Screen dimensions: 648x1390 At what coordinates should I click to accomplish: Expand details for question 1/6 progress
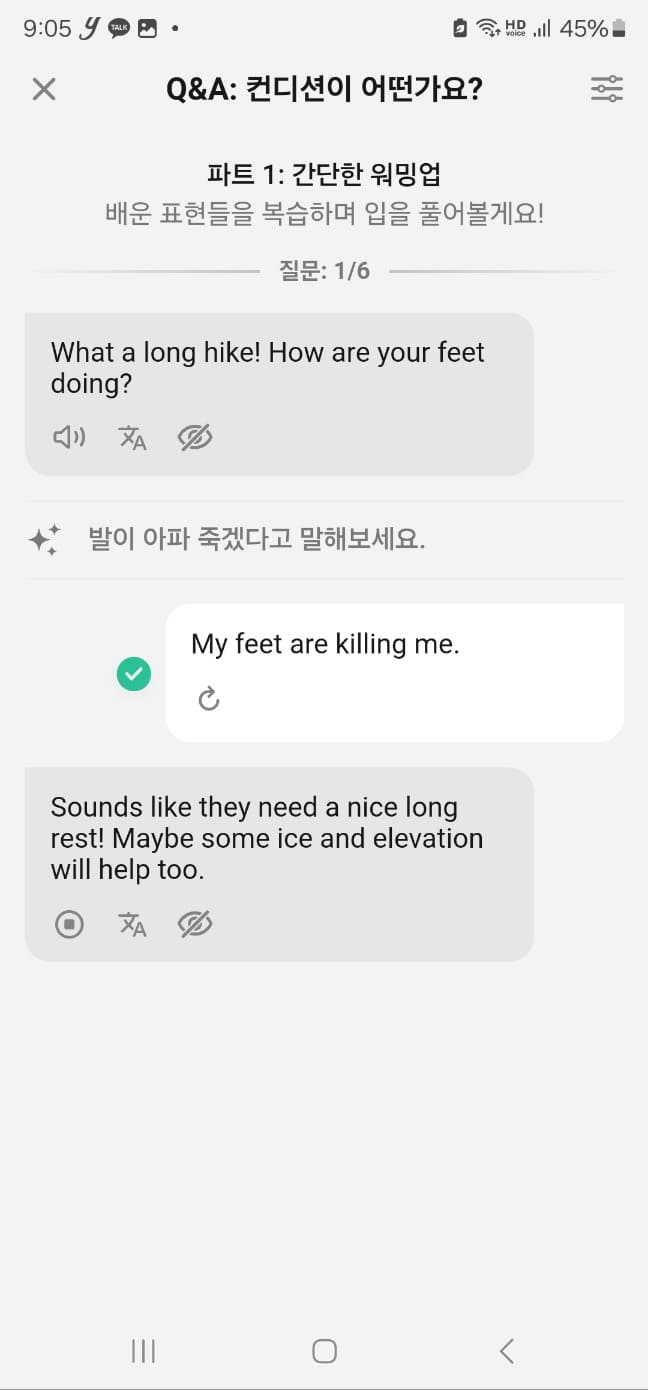323,269
